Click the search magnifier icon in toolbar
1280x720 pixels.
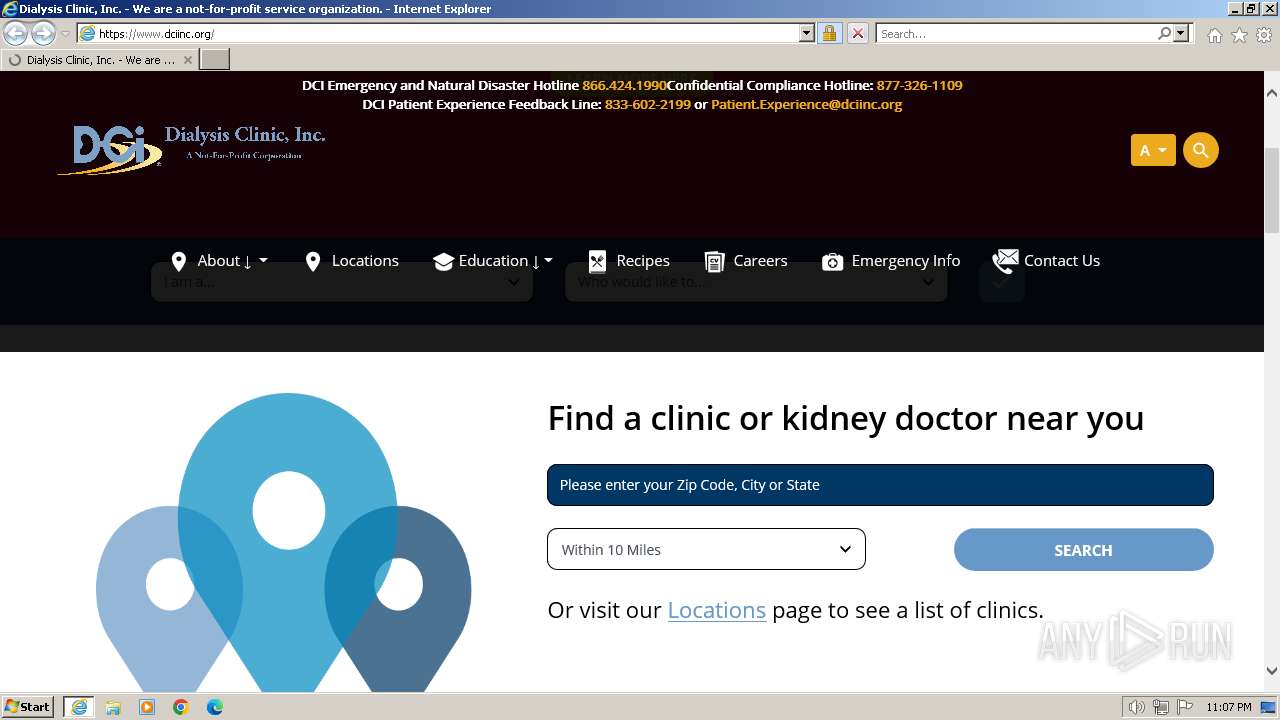(1164, 33)
